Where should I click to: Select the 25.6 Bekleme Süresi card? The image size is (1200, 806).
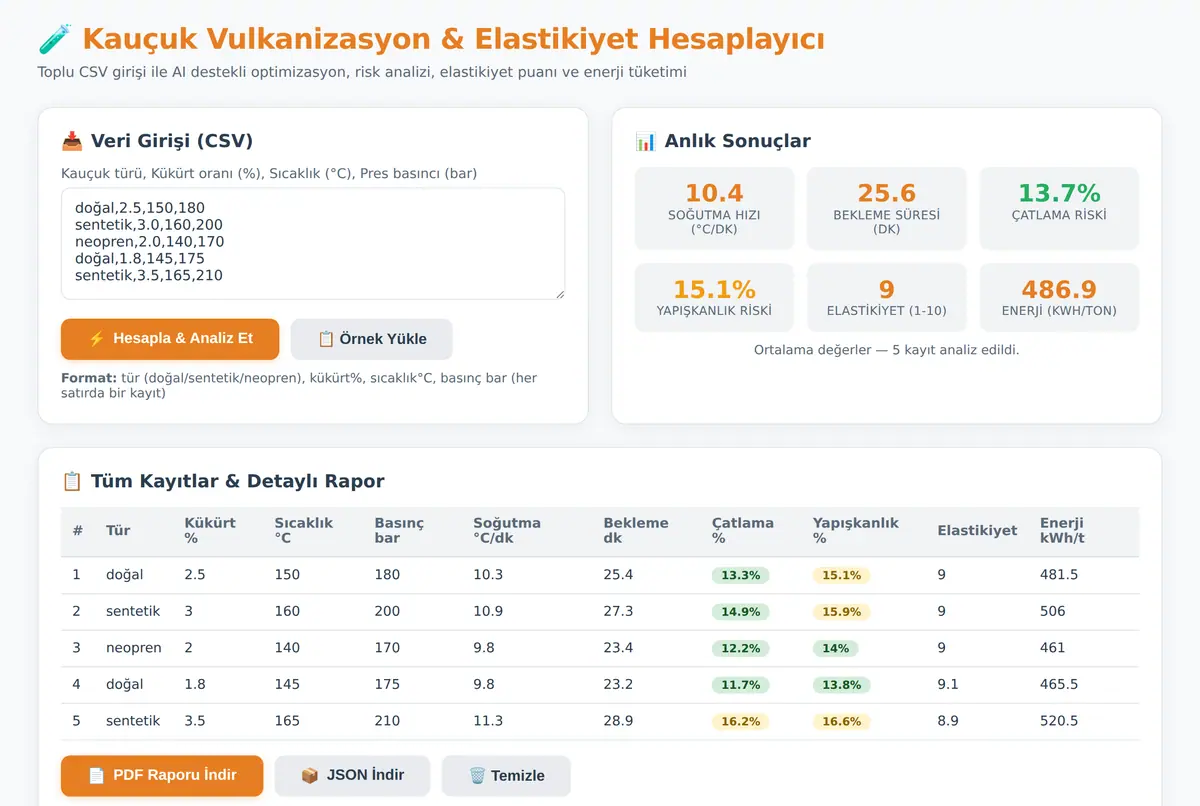point(887,208)
